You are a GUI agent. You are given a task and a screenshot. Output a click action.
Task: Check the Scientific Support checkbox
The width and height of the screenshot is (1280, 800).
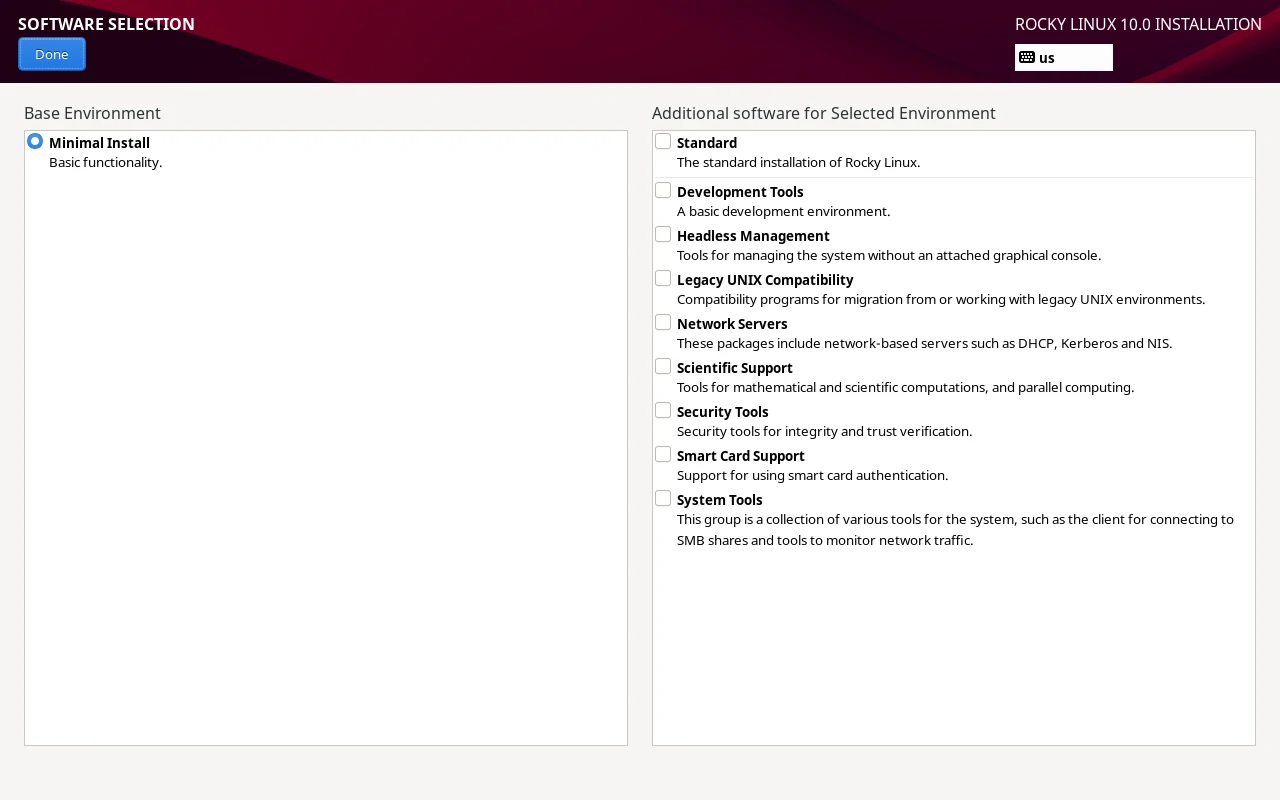click(x=663, y=366)
